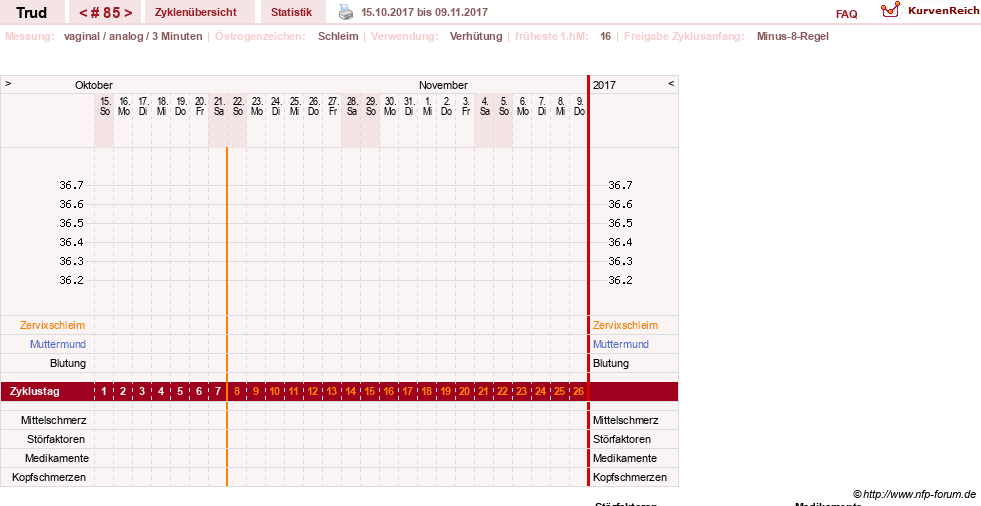Screen dimensions: 981x506
Task: Click date header 9. Do
Action: click(x=579, y=106)
